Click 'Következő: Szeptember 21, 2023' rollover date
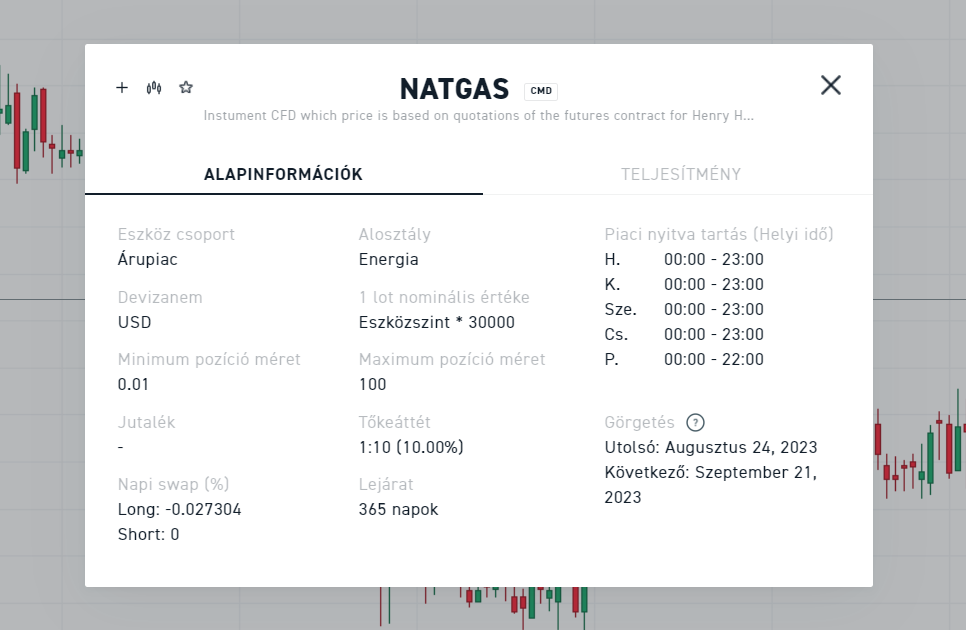Screen dimensions: 966x630 coord(710,485)
